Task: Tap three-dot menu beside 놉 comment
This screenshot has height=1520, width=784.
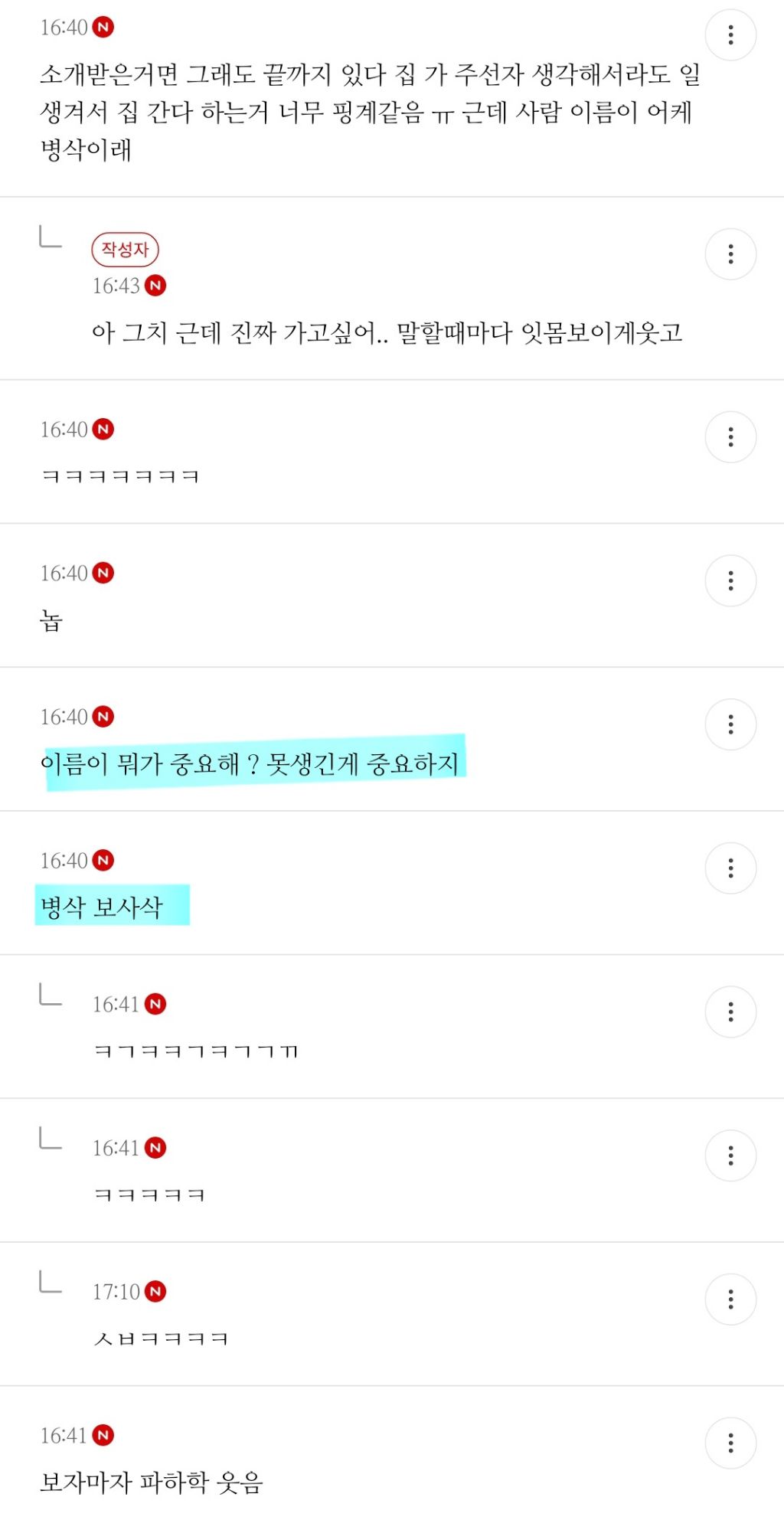Action: point(730,580)
